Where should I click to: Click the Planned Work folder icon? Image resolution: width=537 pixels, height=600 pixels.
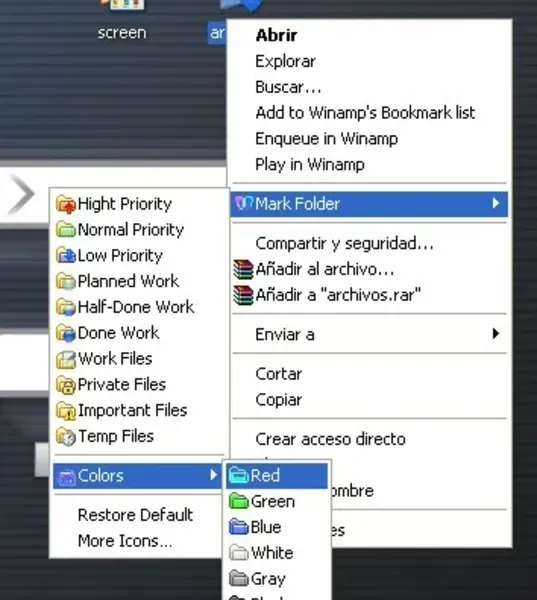[x=65, y=282]
